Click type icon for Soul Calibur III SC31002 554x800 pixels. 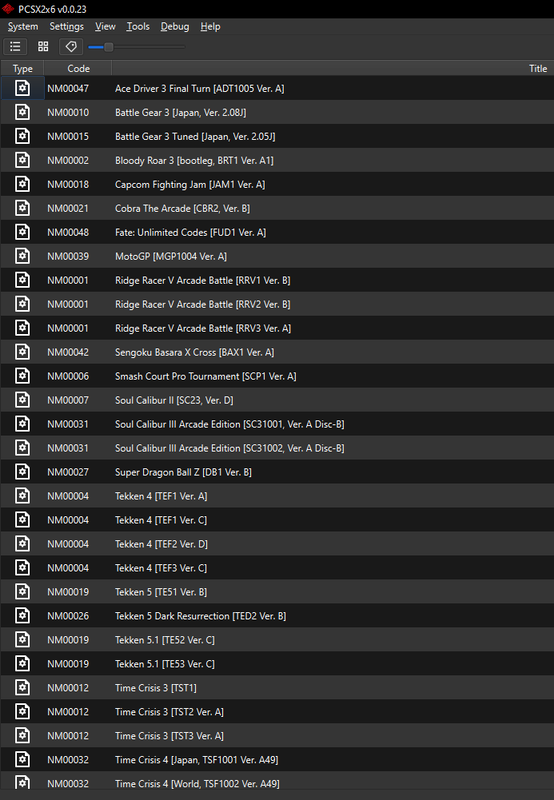click(x=22, y=448)
